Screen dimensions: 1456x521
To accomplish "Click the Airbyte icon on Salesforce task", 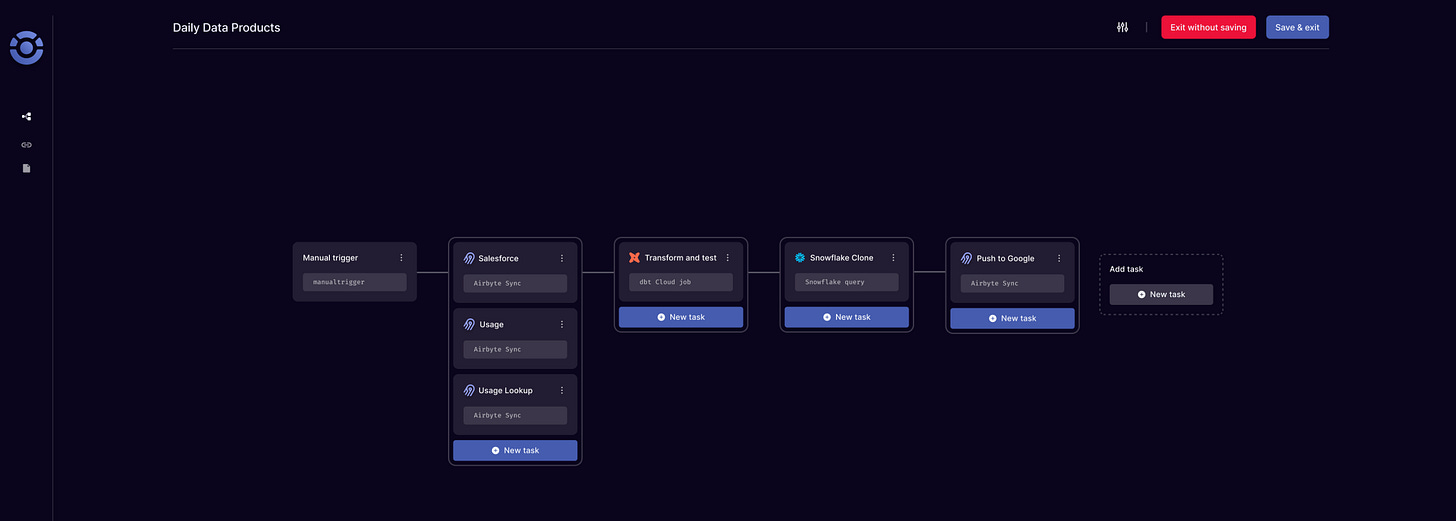I will [x=469, y=258].
